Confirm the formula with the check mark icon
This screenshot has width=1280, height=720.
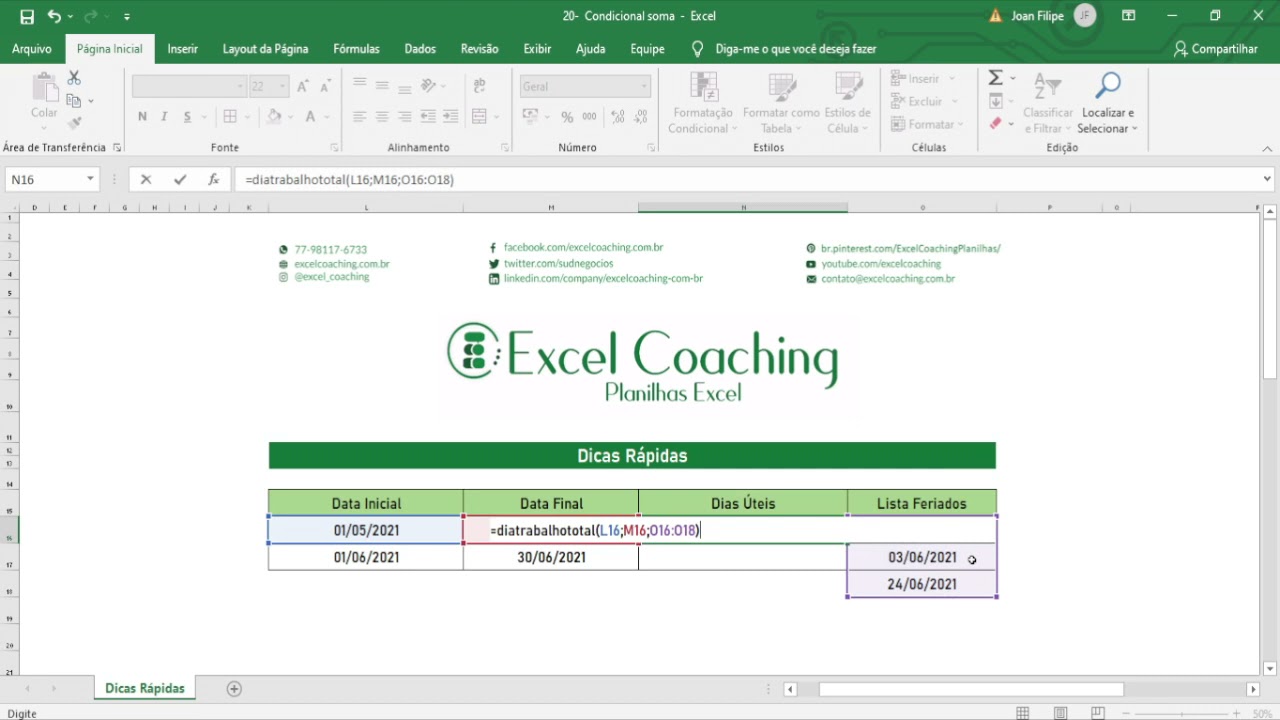[x=180, y=180]
